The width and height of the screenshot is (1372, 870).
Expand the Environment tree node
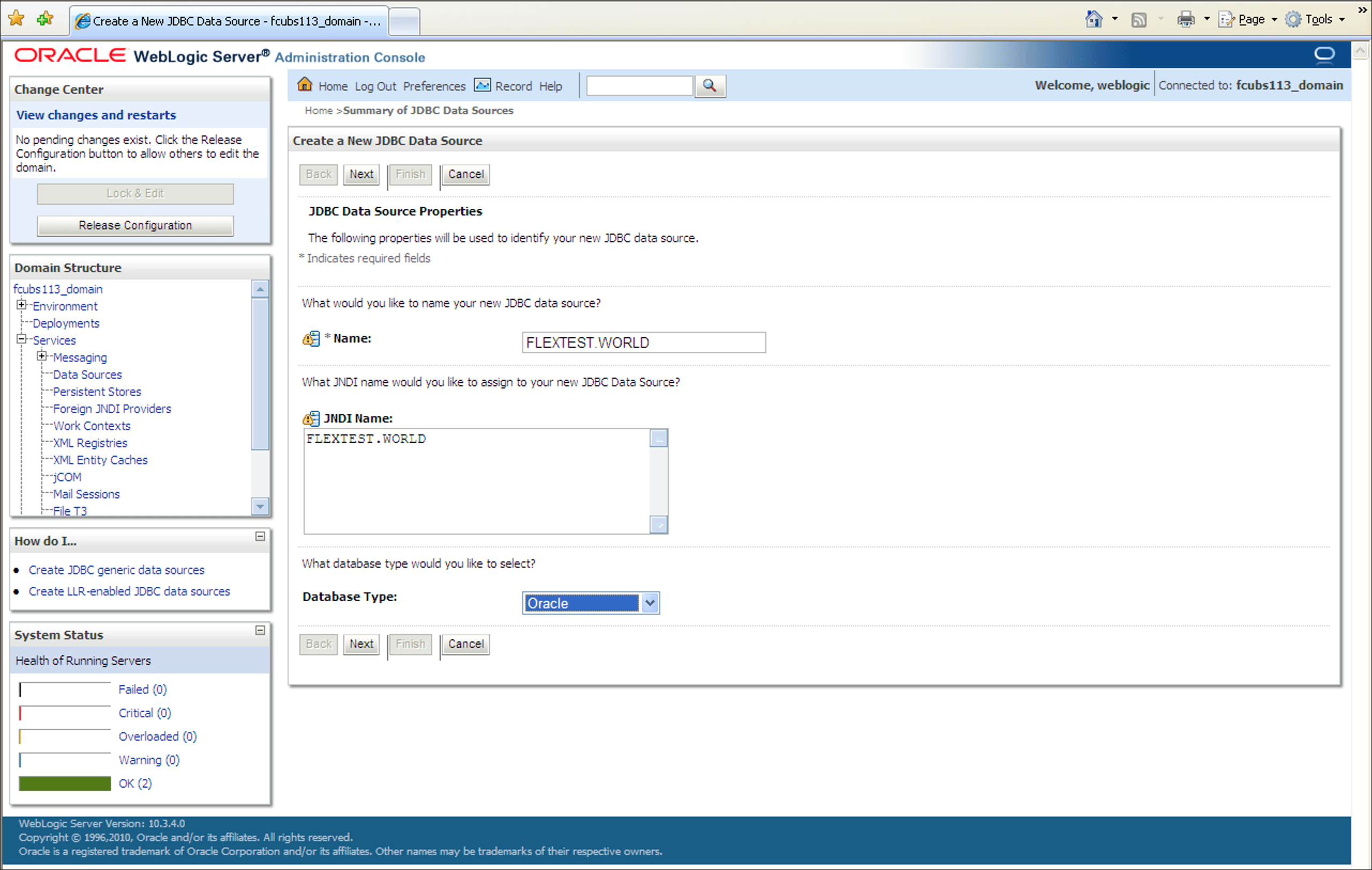21,305
